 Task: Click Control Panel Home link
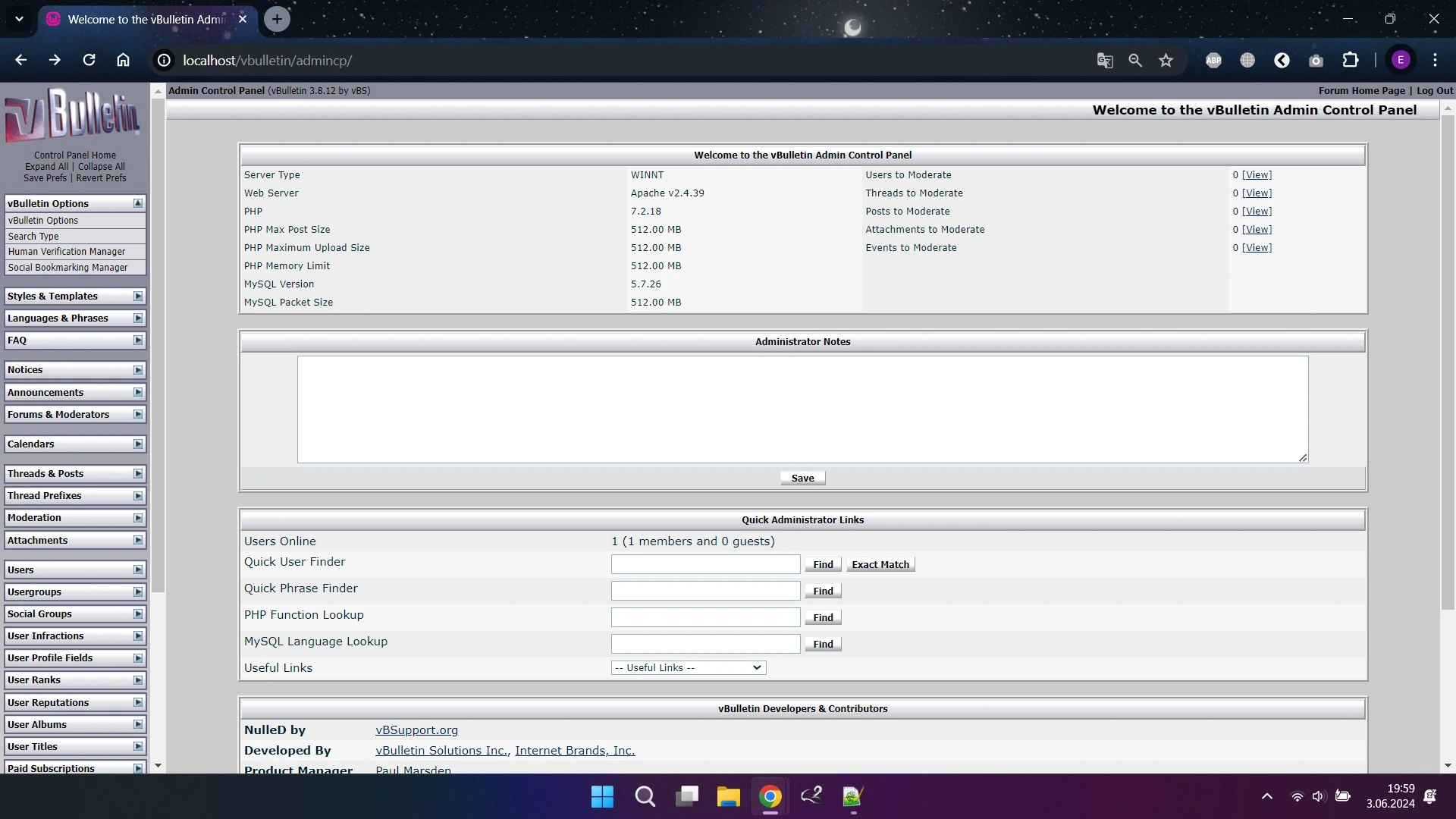[75, 155]
